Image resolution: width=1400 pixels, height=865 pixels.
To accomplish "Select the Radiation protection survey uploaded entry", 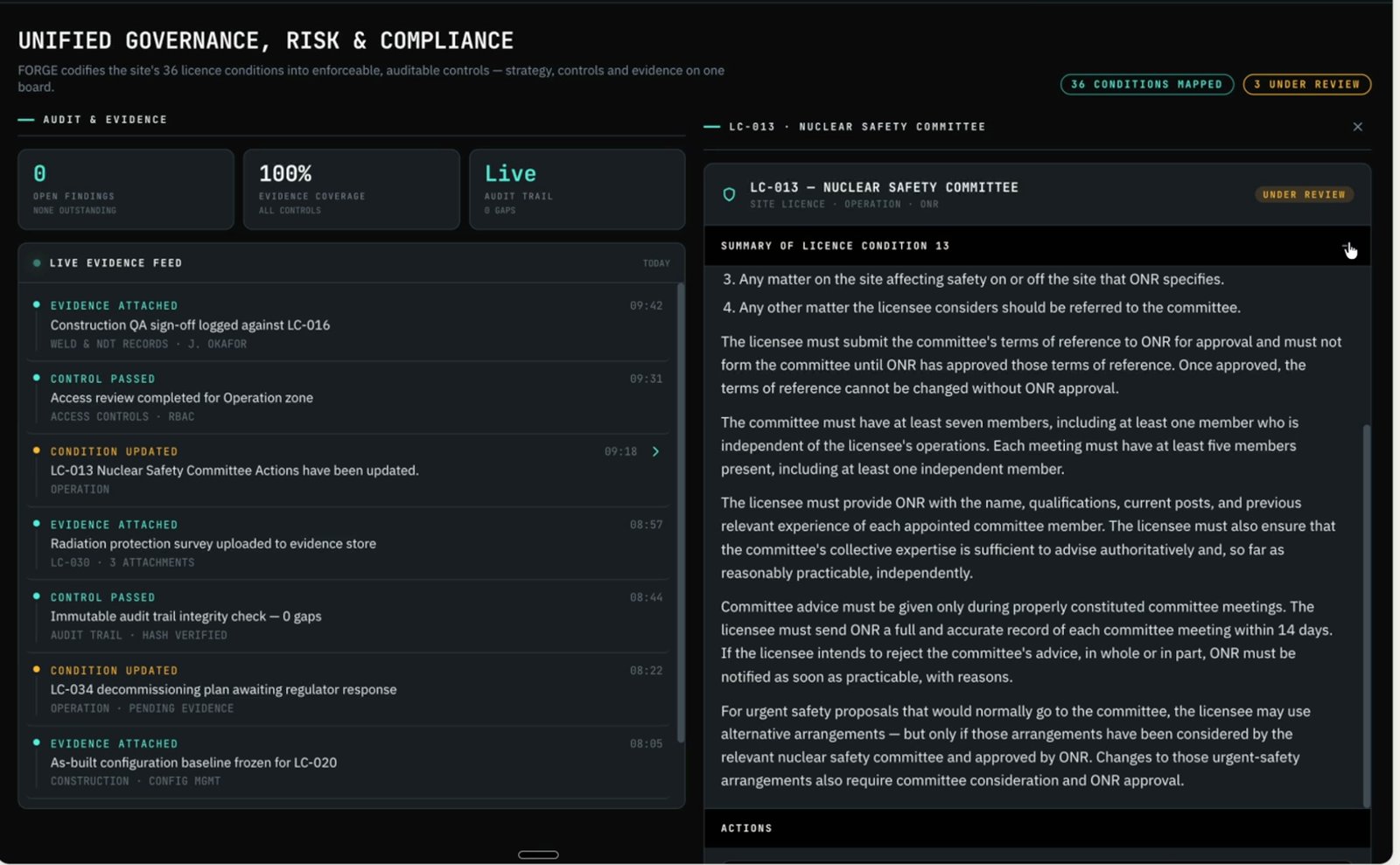I will click(348, 543).
